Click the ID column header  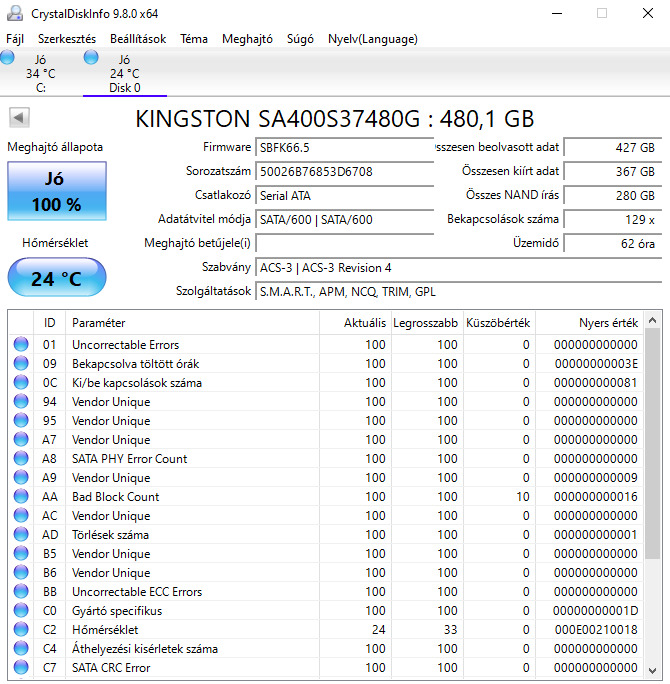click(49, 323)
